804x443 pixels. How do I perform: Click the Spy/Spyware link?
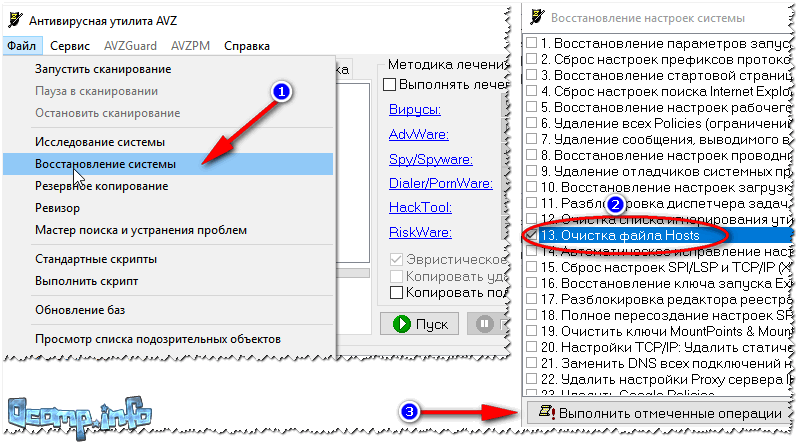(x=431, y=159)
